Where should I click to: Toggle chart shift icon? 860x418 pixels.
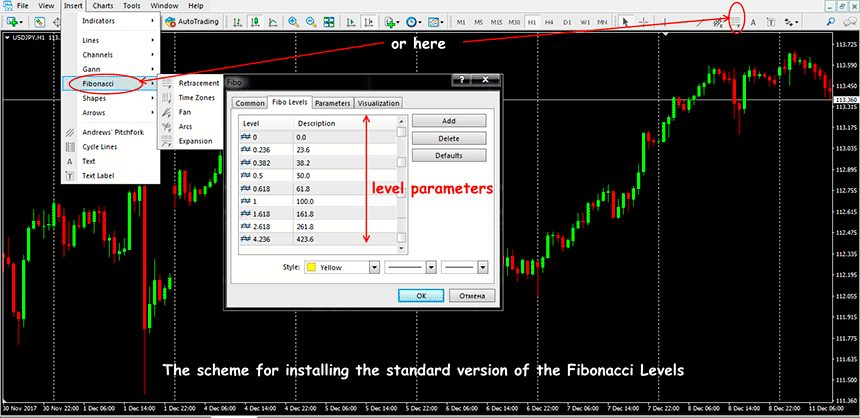tap(369, 22)
